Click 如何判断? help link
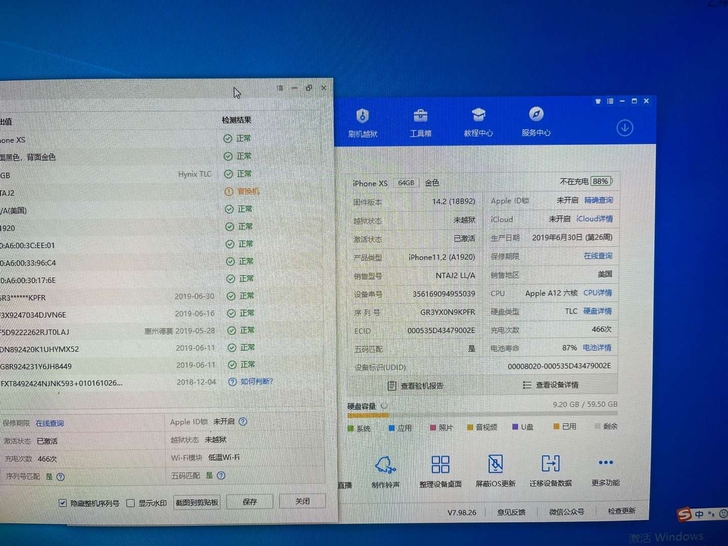The image size is (728, 546). tap(256, 382)
